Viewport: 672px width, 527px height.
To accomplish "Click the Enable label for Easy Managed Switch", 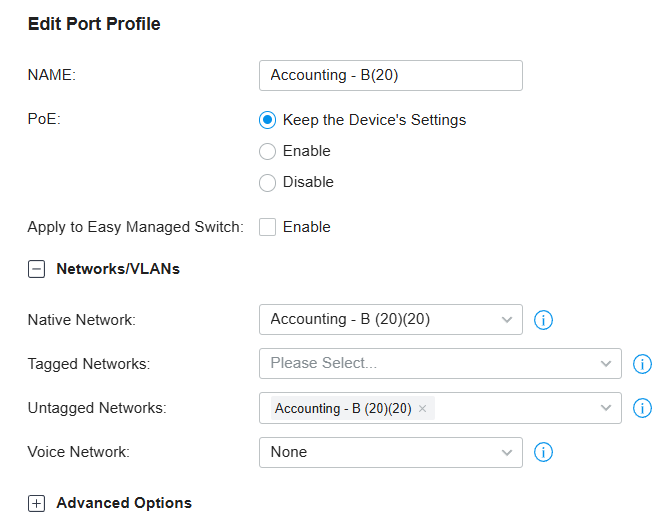I will (x=306, y=227).
